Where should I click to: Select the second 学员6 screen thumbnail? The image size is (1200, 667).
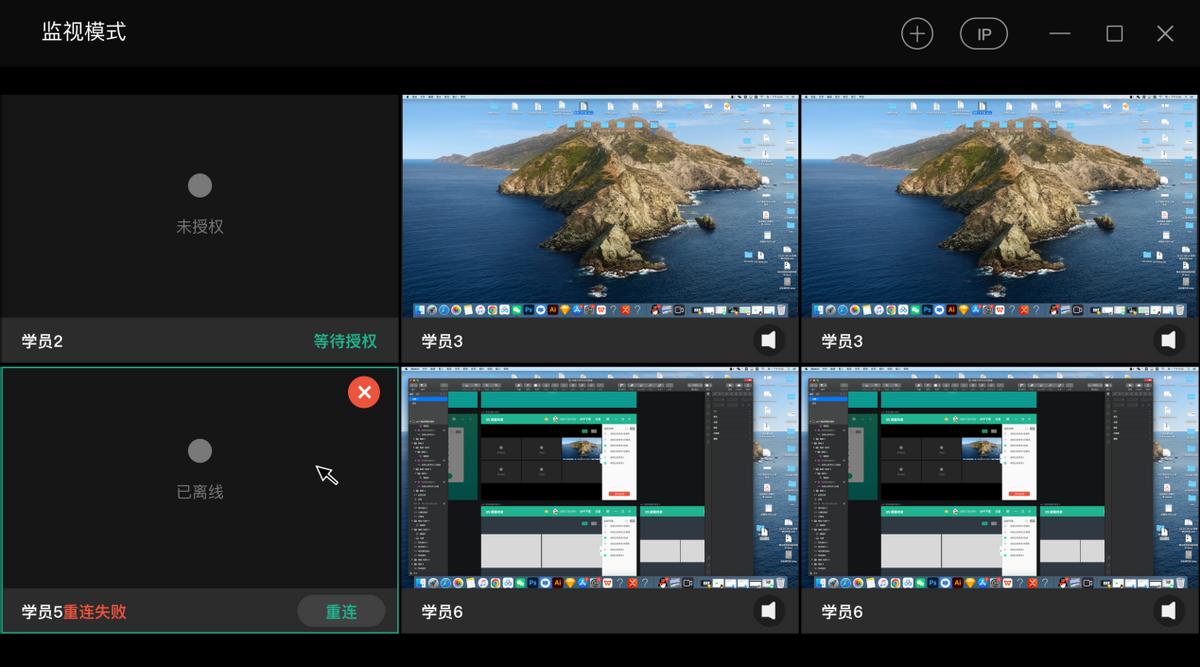(1000, 478)
